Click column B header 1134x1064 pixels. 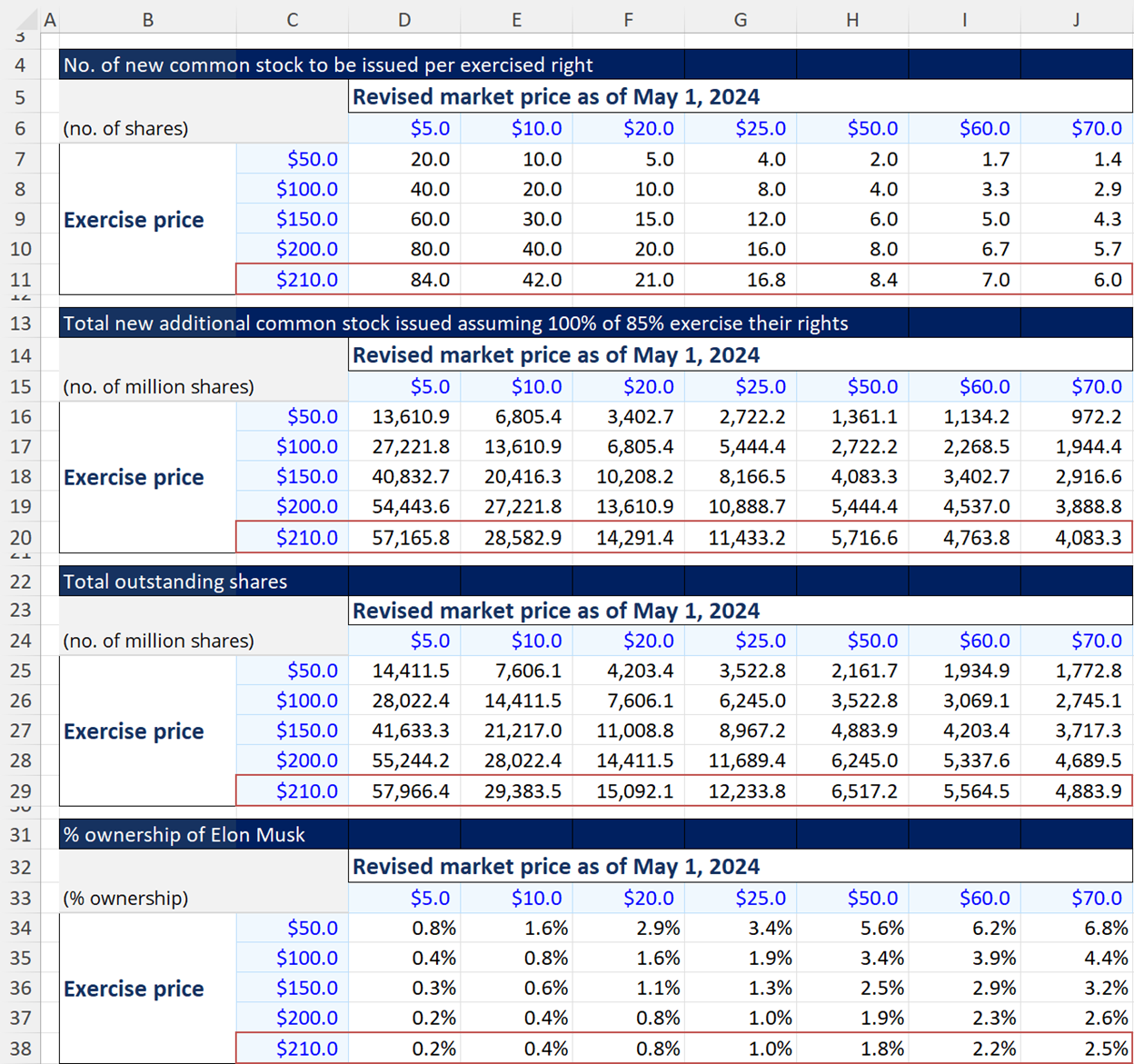[x=147, y=20]
